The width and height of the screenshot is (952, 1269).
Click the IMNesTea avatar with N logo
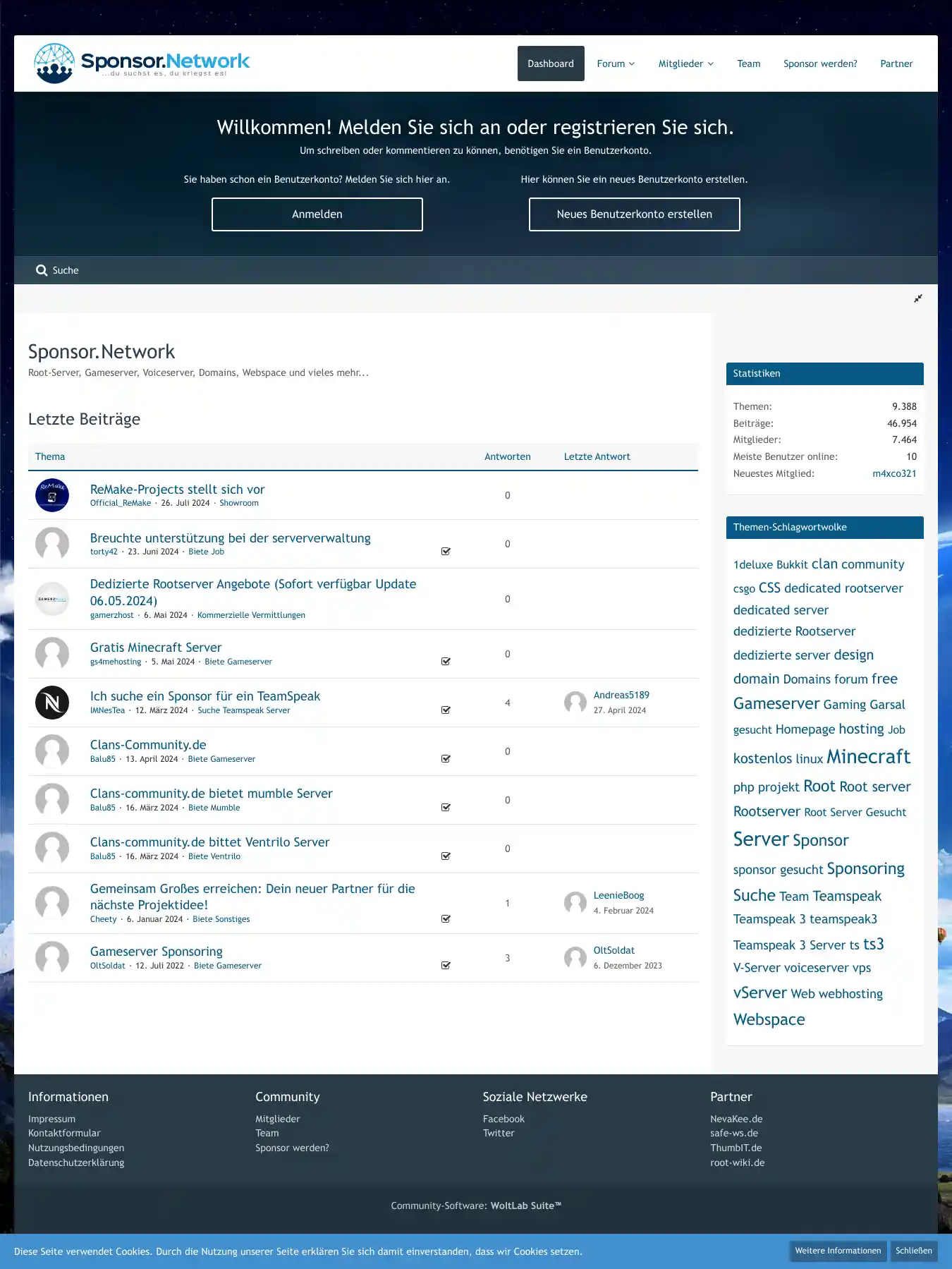(x=52, y=703)
